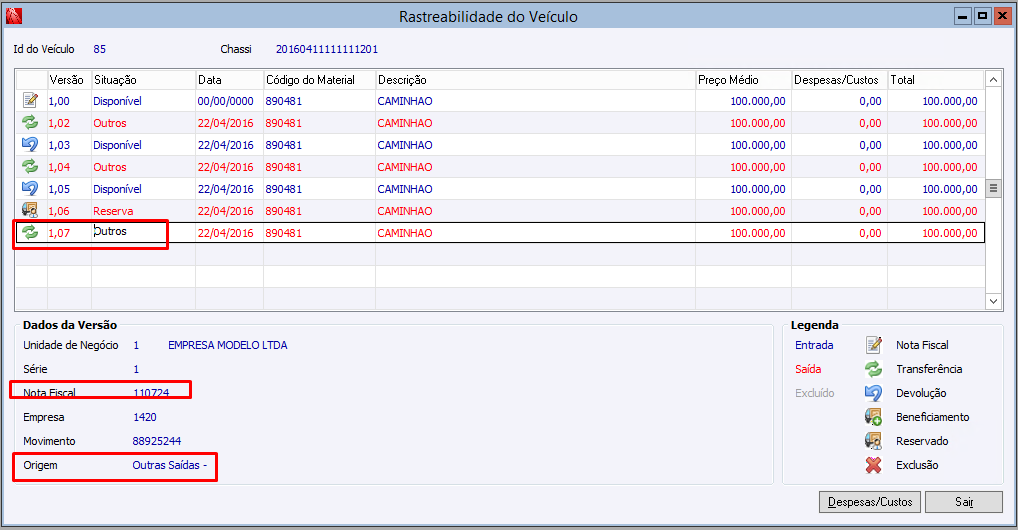This screenshot has height=530, width=1018.
Task: Maximize the Rastreabilidade do Veículo window
Action: click(x=982, y=16)
